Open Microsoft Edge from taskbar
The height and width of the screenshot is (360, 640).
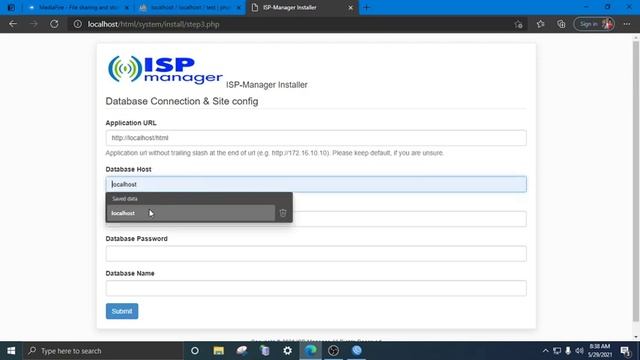pos(311,351)
